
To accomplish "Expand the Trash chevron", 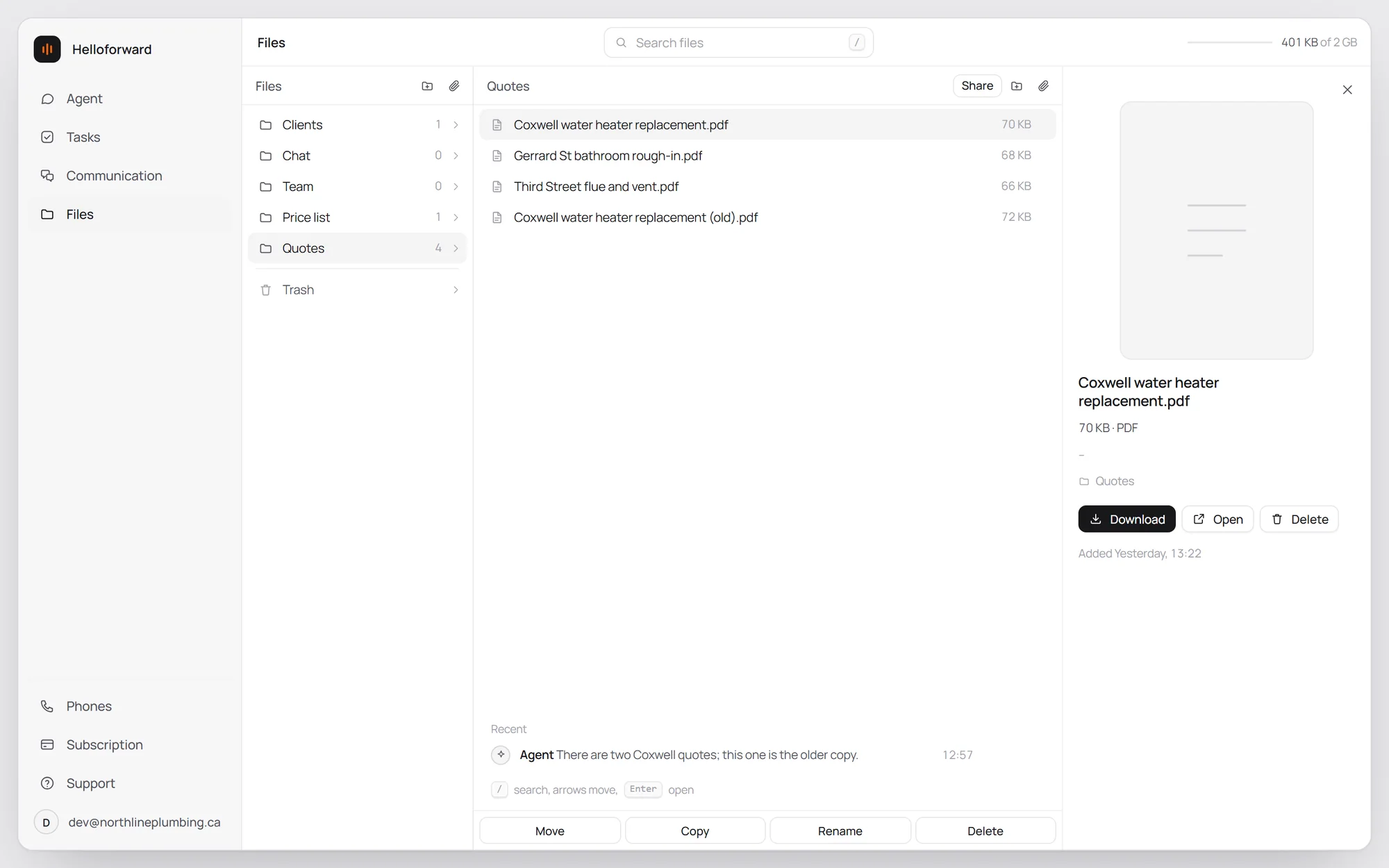I will 456,290.
